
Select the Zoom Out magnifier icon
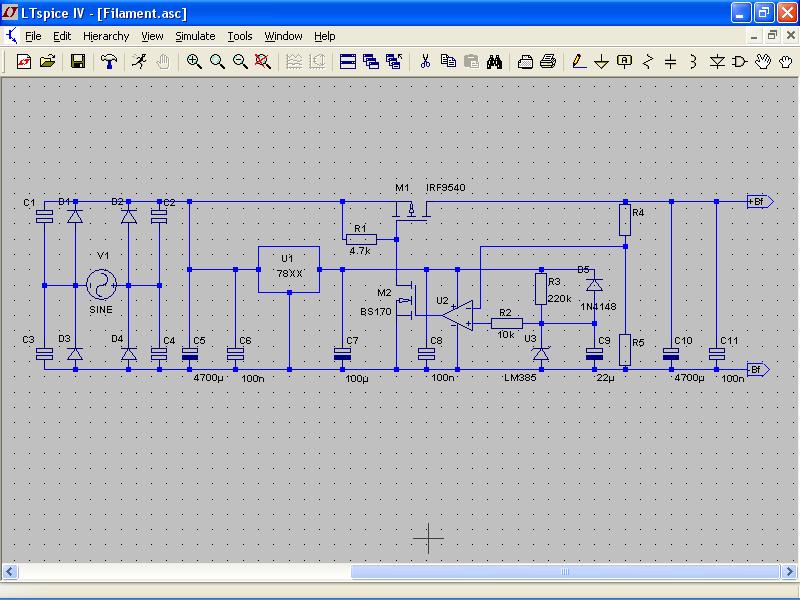[240, 62]
